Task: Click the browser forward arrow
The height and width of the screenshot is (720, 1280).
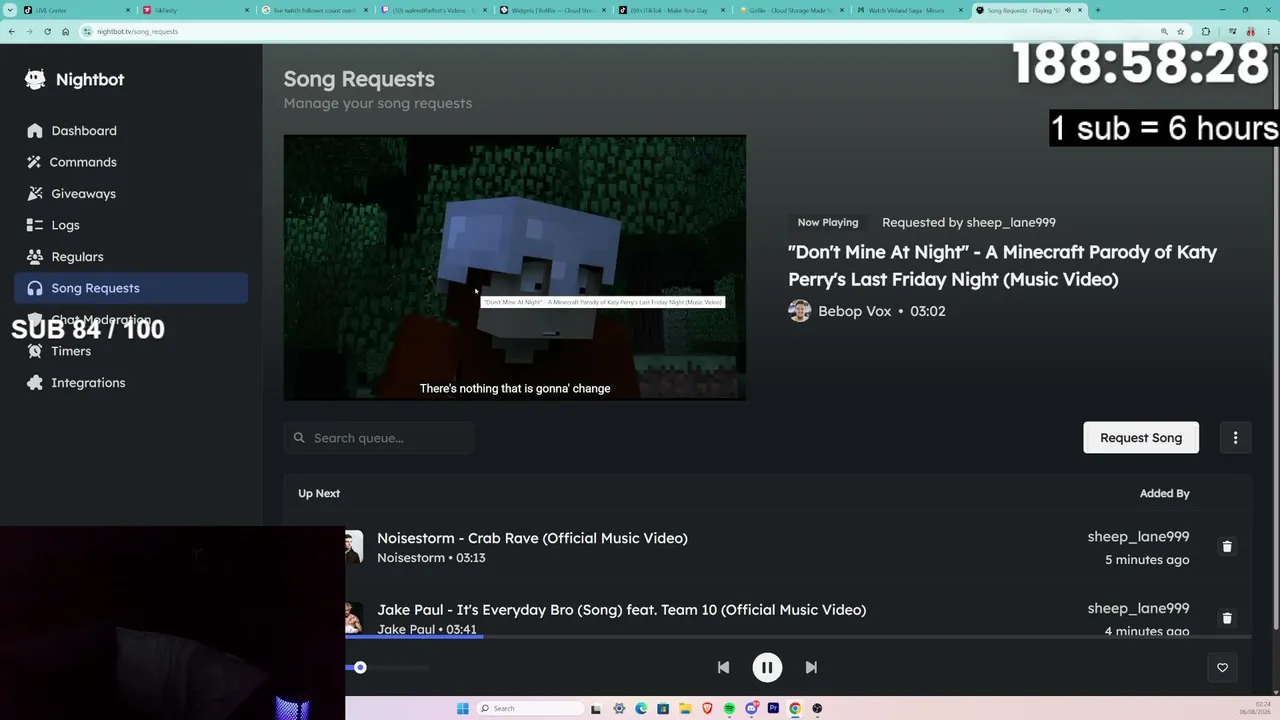Action: (x=29, y=31)
